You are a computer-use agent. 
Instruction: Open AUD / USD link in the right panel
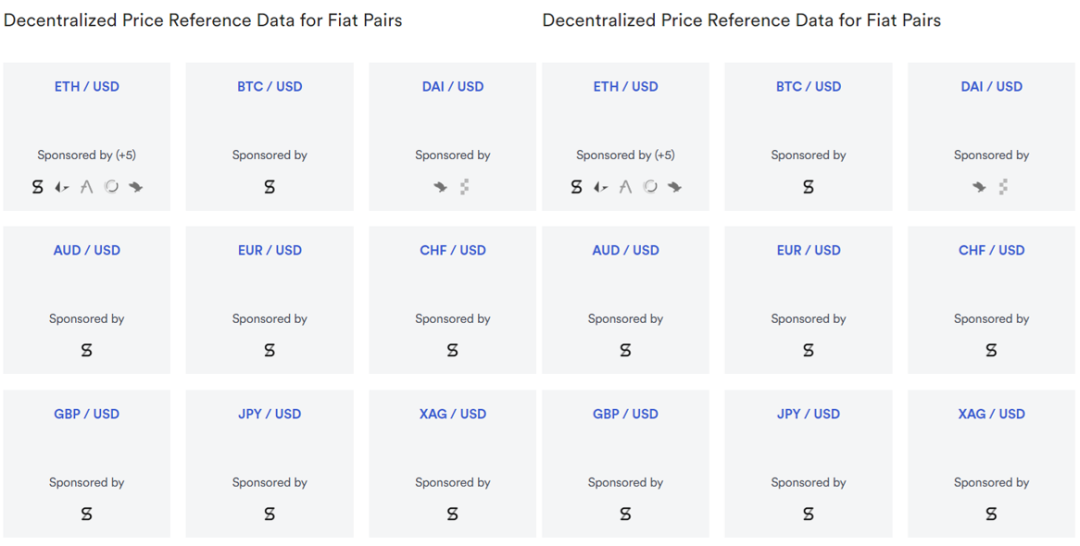(625, 250)
